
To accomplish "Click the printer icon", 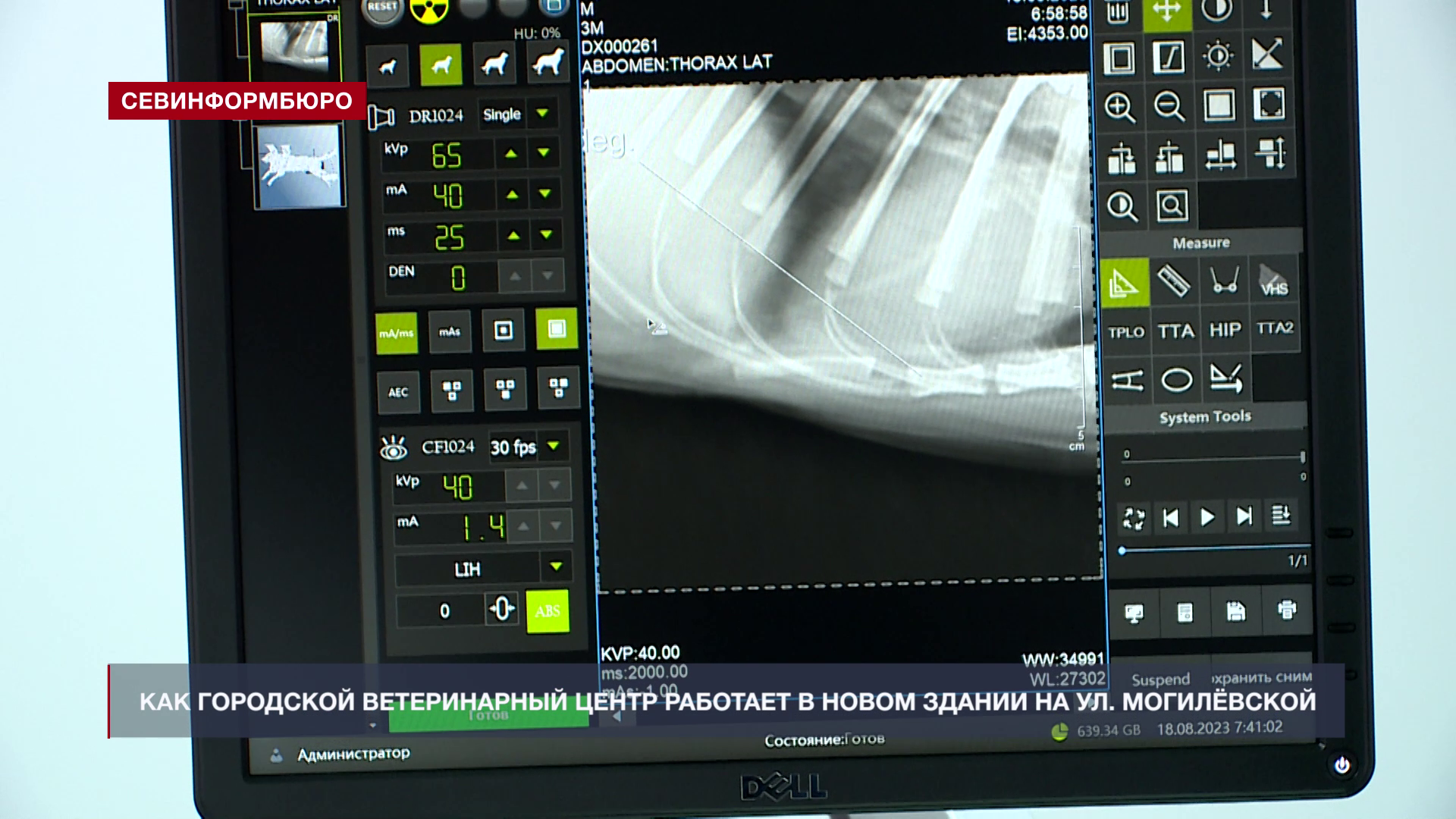I will [1286, 610].
